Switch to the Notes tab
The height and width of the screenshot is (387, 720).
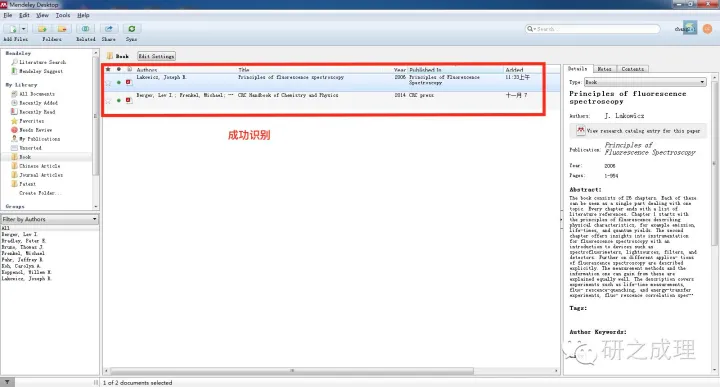tap(604, 69)
